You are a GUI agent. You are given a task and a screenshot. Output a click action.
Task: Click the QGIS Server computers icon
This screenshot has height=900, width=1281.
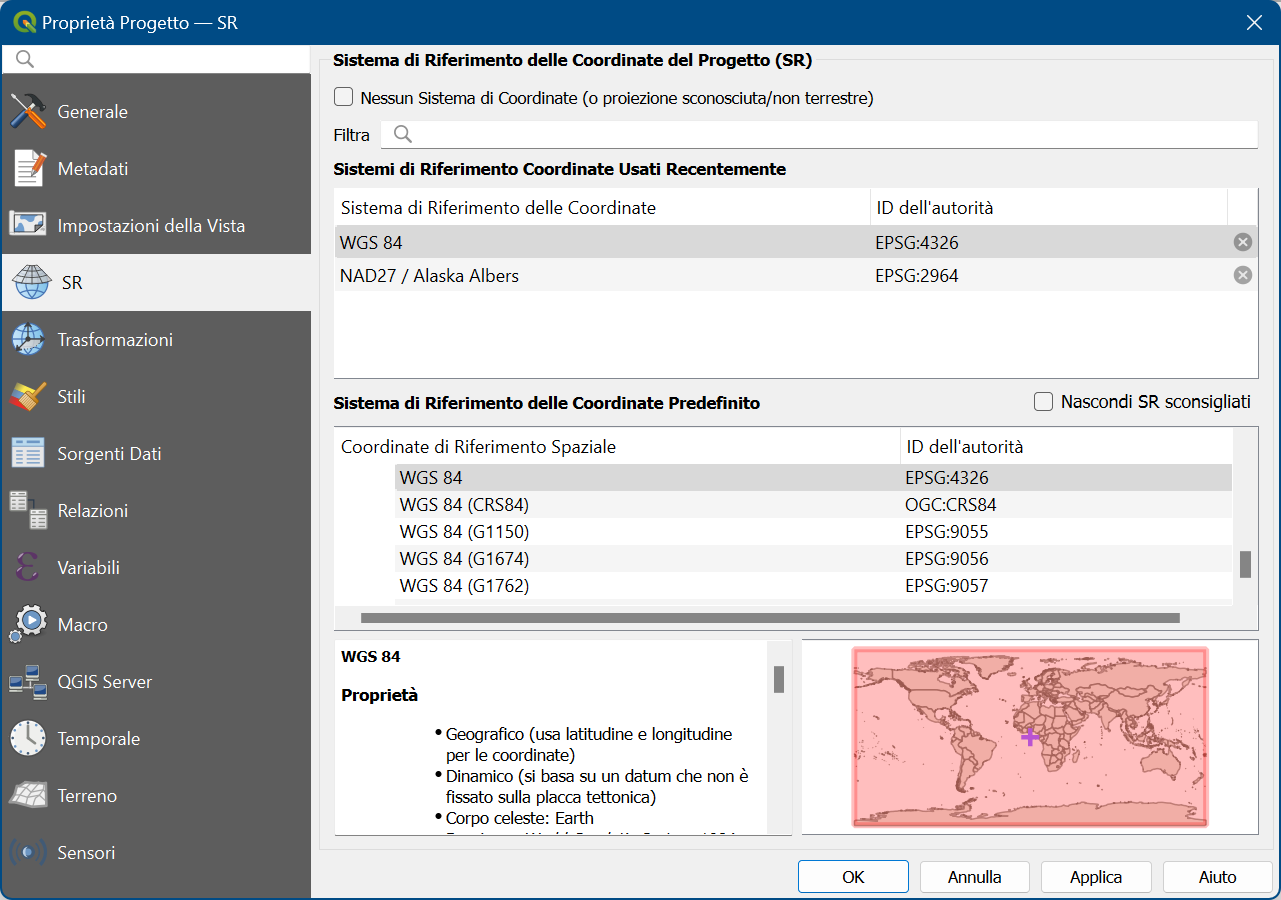pos(28,682)
